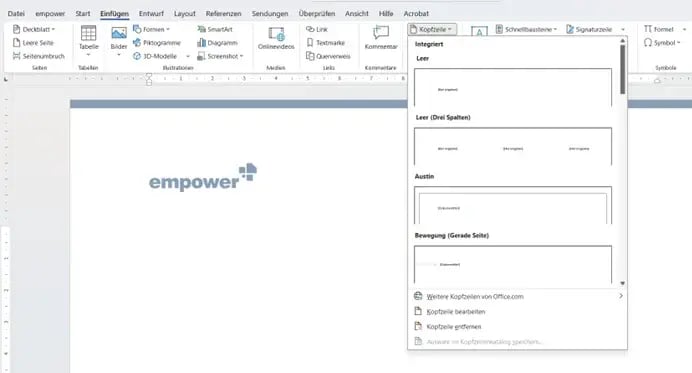Open the Schnellbausteine dropdown

click(x=526, y=29)
